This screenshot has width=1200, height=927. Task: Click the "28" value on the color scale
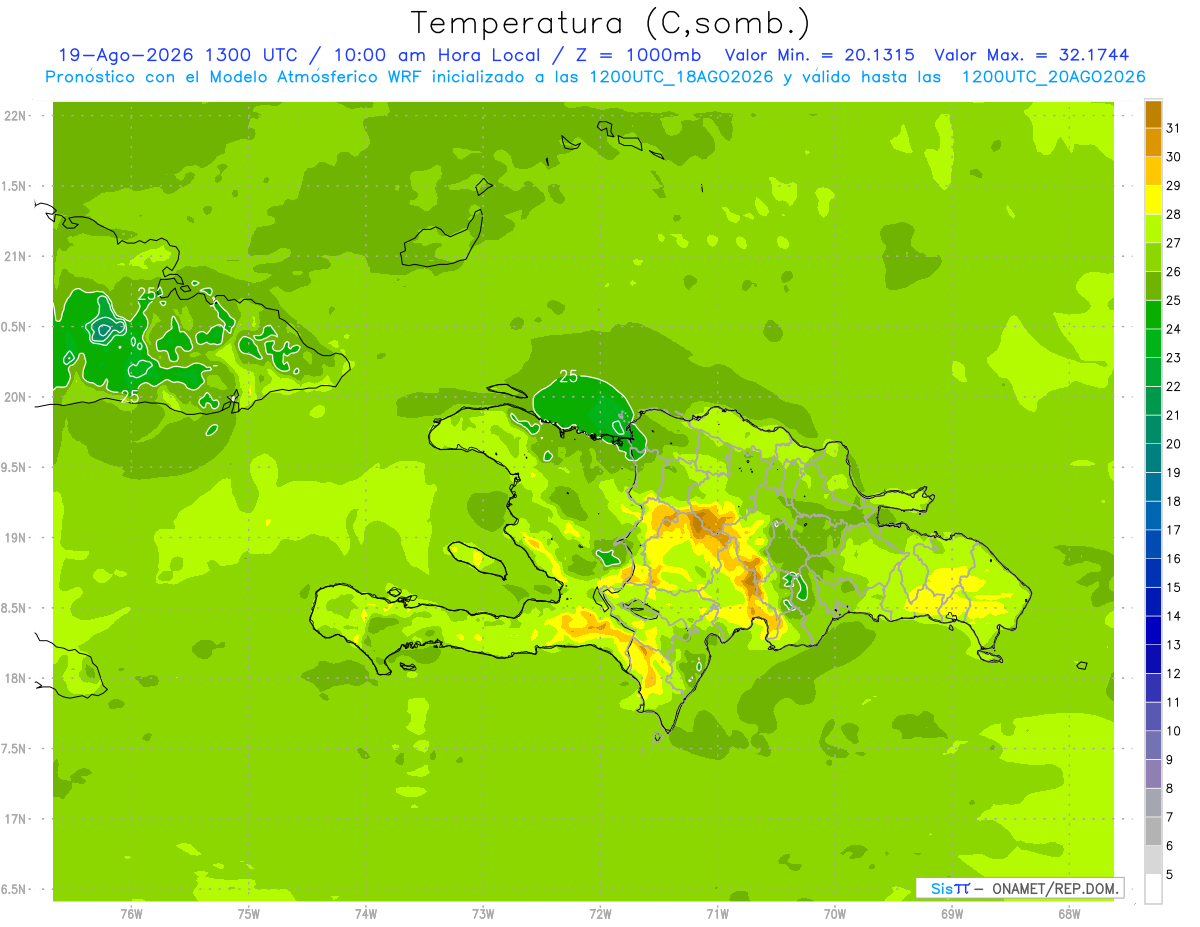point(1173,214)
